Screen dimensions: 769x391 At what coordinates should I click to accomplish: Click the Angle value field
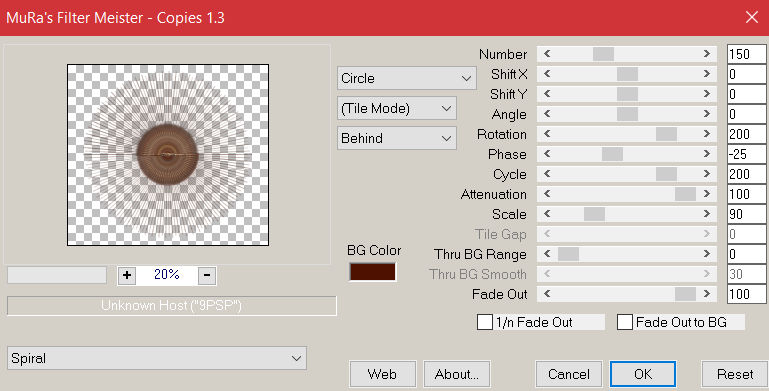point(746,114)
